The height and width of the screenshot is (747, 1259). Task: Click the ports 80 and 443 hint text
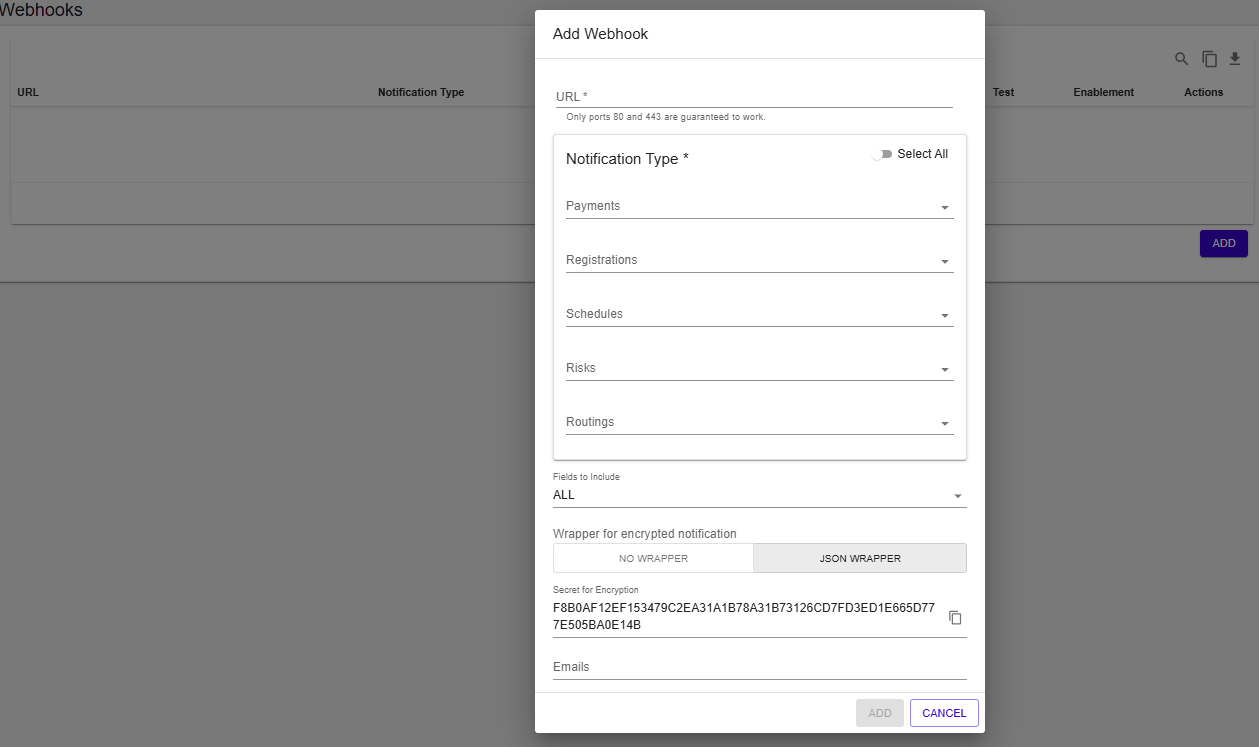pos(666,117)
